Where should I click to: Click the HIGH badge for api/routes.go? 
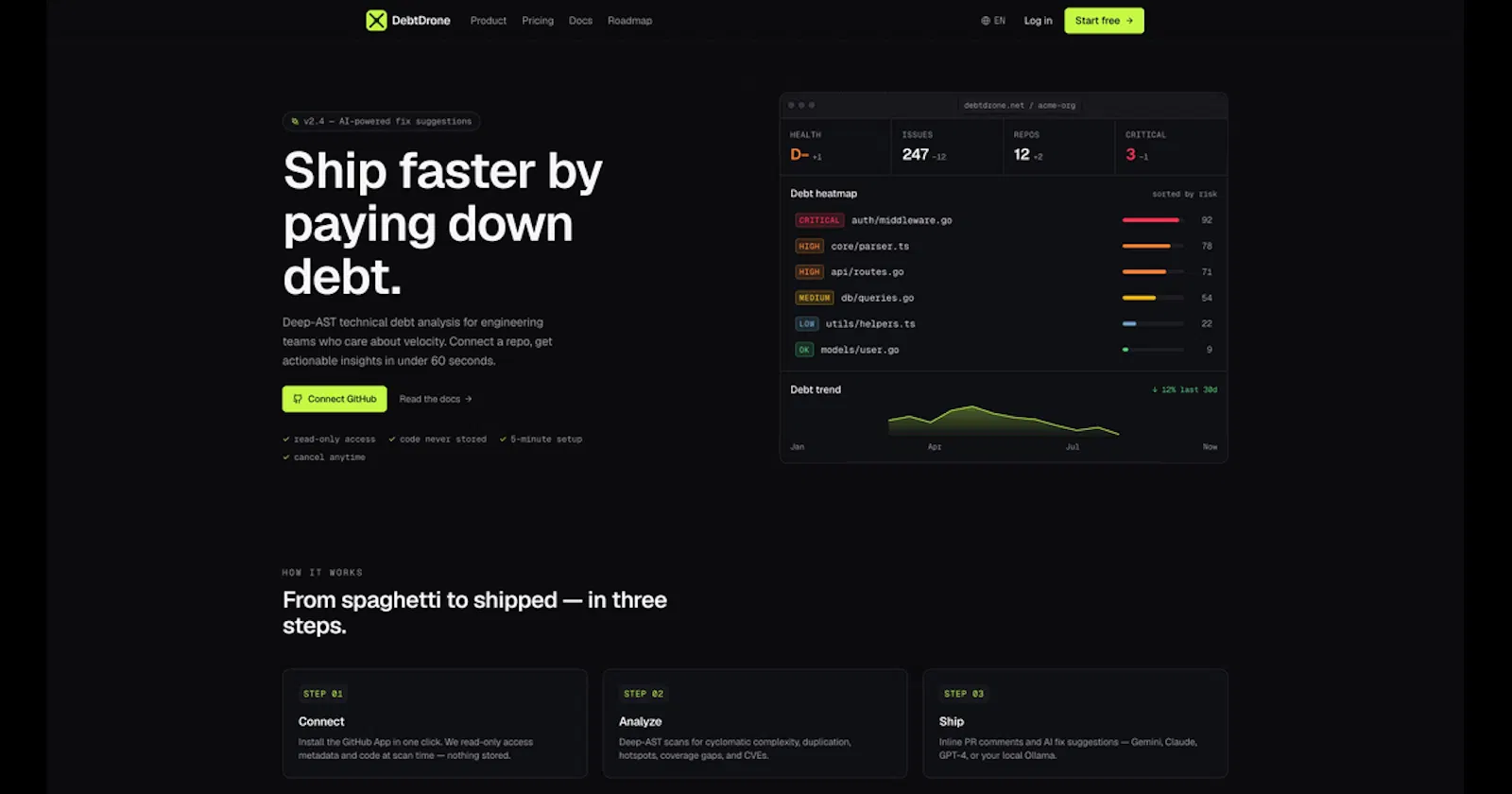coord(809,271)
